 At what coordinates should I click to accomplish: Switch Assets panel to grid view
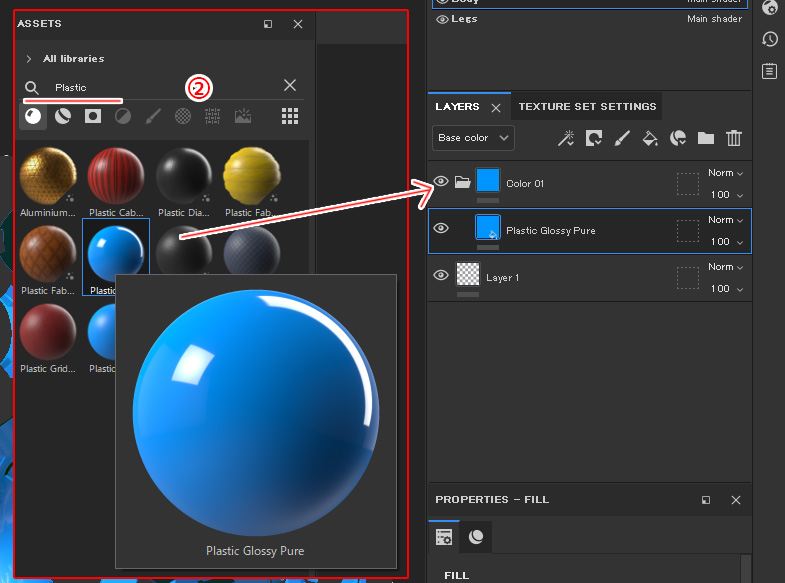pyautogui.click(x=290, y=116)
